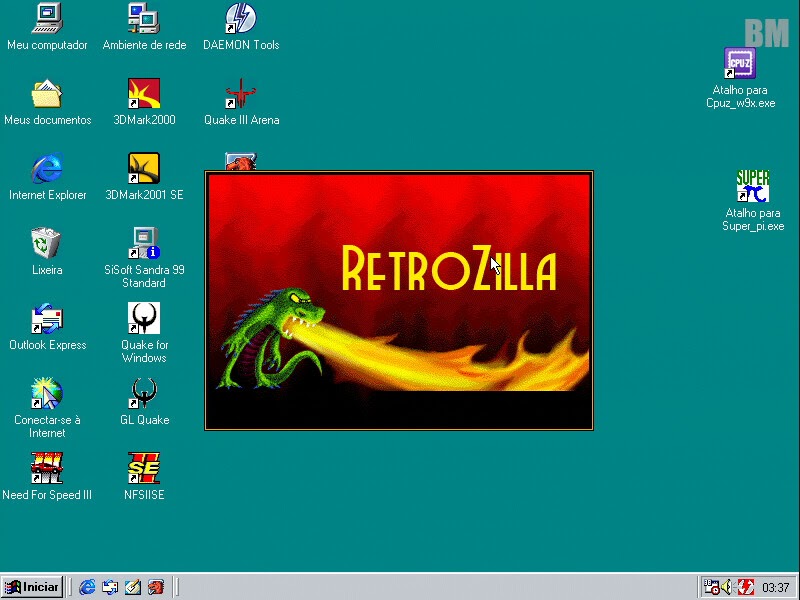Open Internet Explorer from the Quick Launch bar

[x=87, y=587]
